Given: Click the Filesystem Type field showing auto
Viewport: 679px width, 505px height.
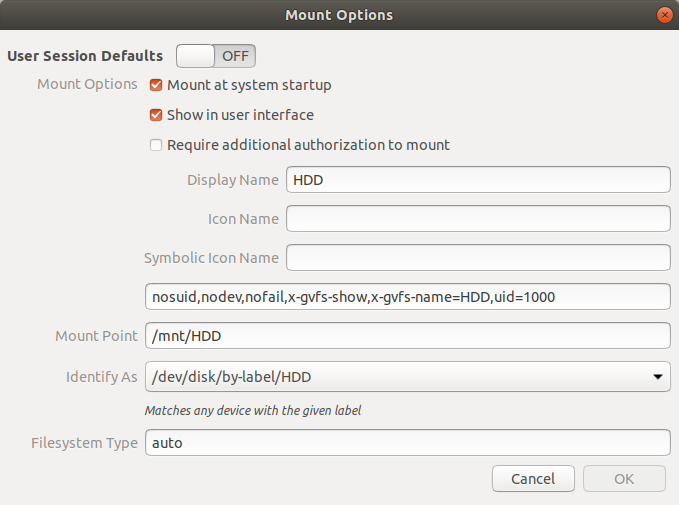Looking at the screenshot, I should click(x=408, y=443).
